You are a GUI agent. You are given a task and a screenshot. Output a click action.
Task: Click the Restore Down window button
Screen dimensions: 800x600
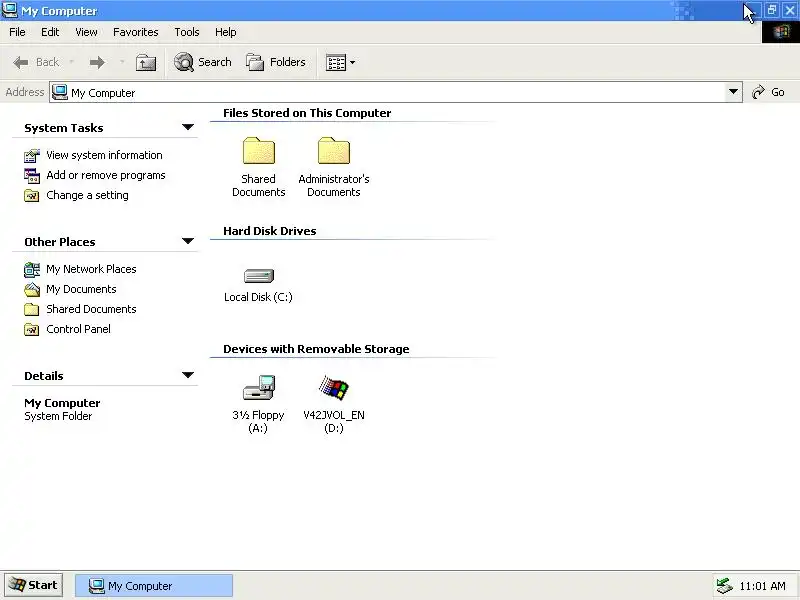[x=771, y=10]
